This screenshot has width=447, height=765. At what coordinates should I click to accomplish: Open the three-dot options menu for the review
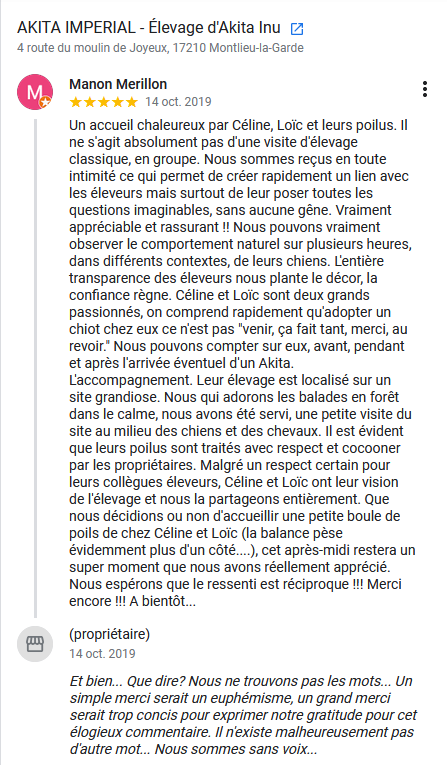tap(425, 89)
